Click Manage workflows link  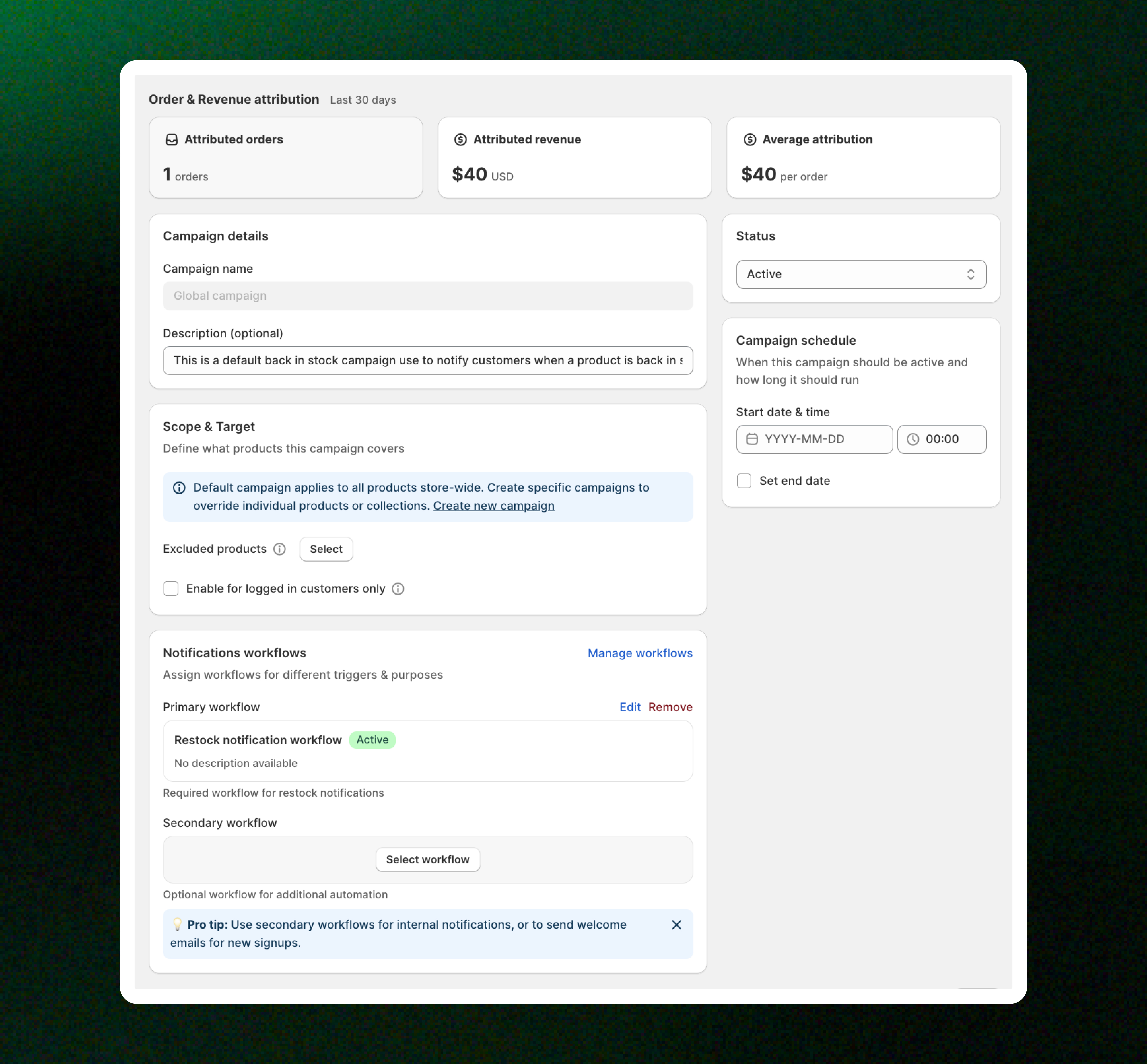640,654
